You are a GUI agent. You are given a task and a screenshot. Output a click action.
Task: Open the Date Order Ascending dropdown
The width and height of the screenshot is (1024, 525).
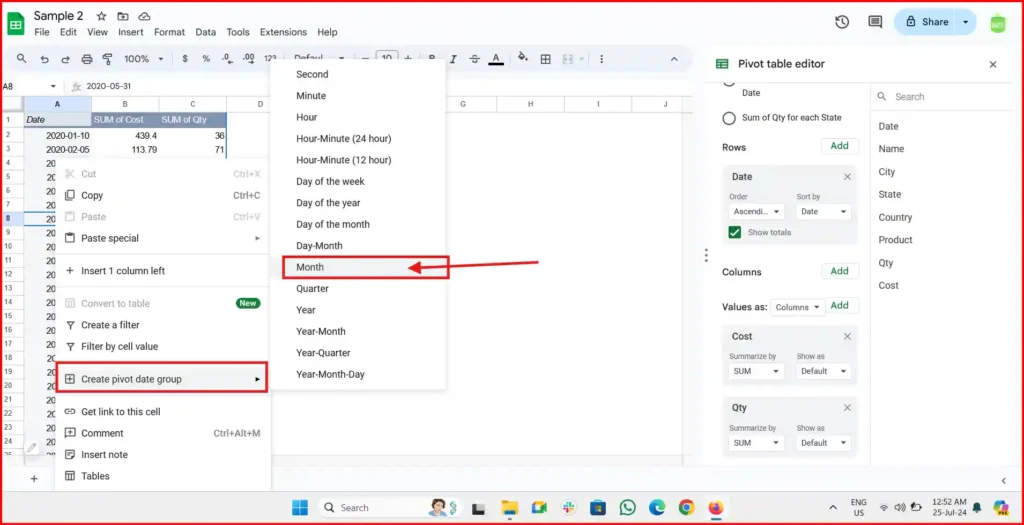coord(757,212)
